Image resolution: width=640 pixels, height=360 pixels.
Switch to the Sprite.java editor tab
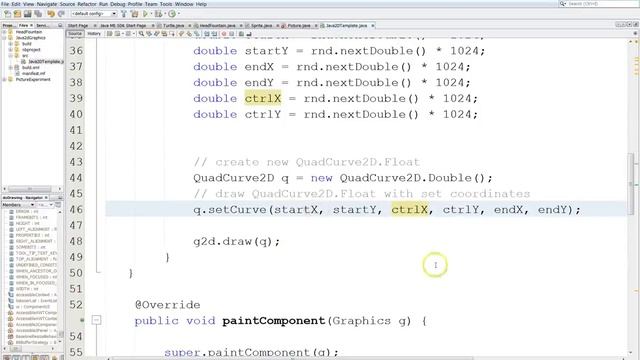tap(261, 25)
